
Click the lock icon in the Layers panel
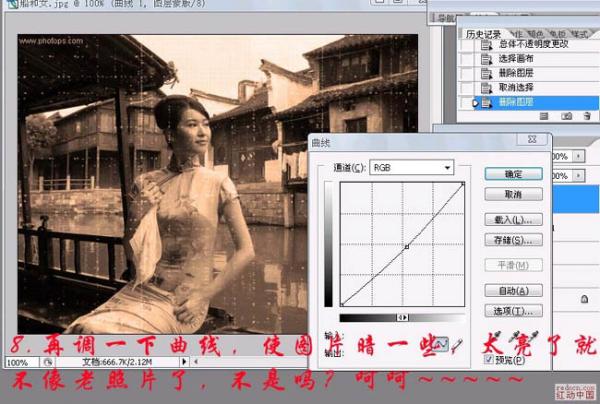pyautogui.click(x=584, y=298)
